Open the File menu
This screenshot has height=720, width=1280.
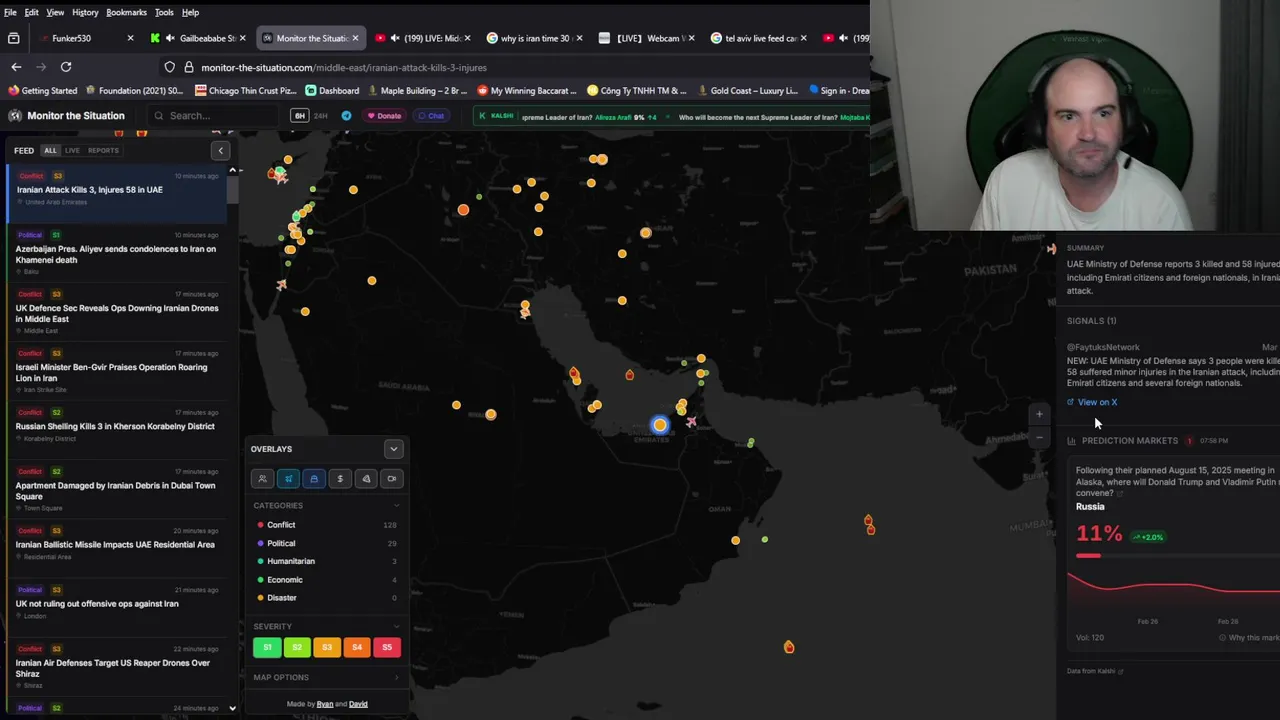click(x=10, y=12)
